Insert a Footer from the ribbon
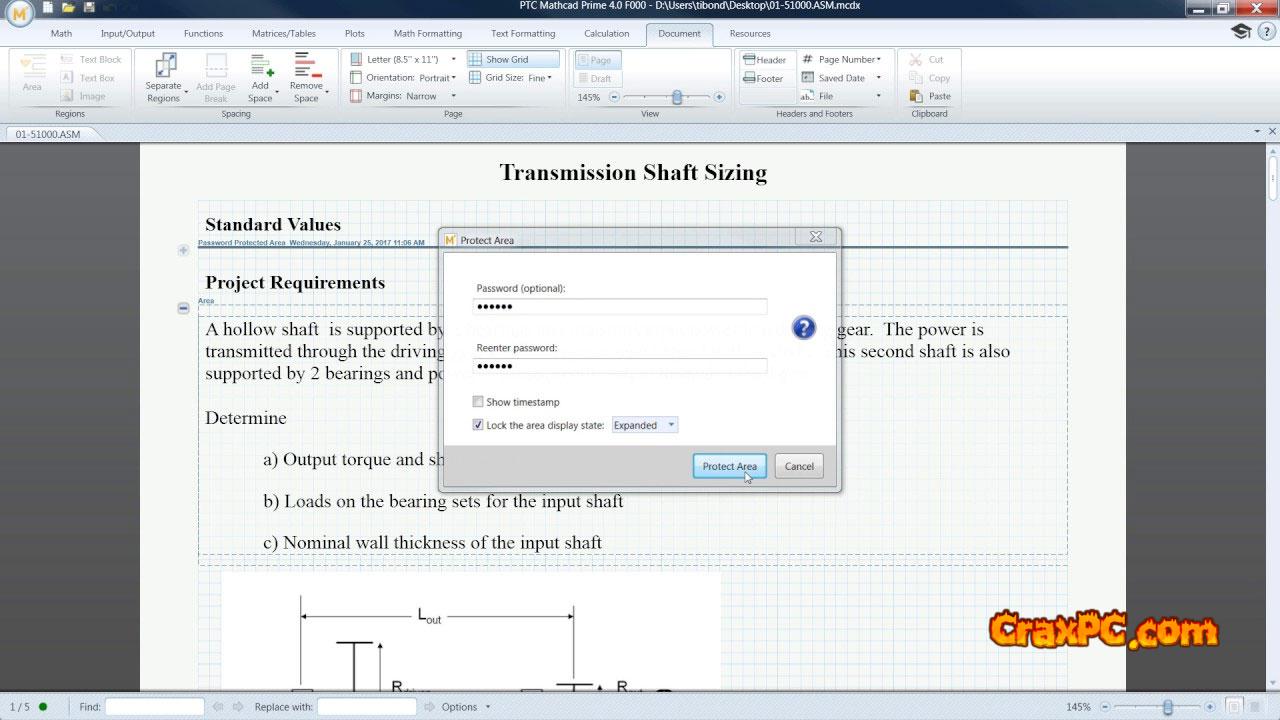Image resolution: width=1280 pixels, height=720 pixels. (764, 78)
